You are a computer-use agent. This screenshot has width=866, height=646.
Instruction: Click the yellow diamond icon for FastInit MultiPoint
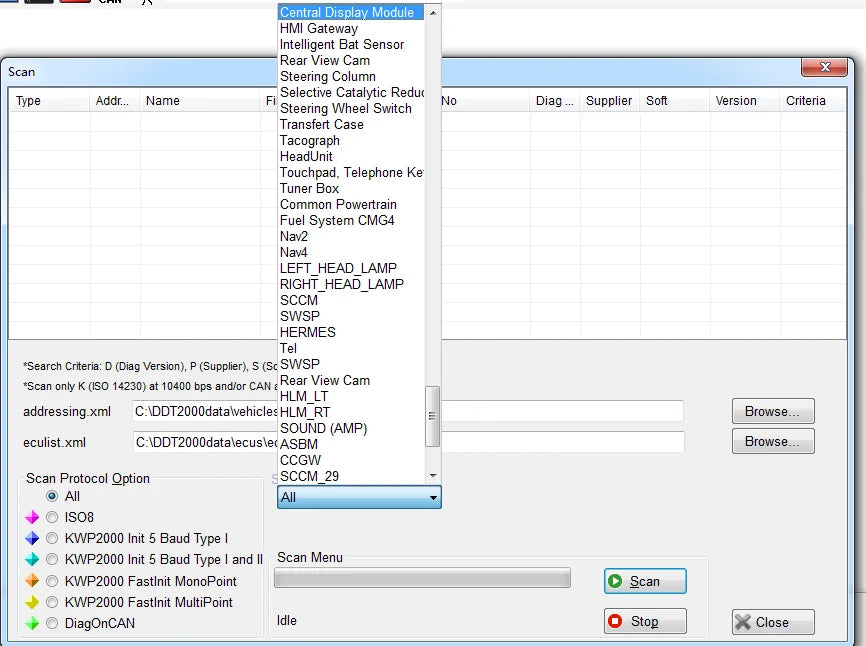click(x=32, y=602)
